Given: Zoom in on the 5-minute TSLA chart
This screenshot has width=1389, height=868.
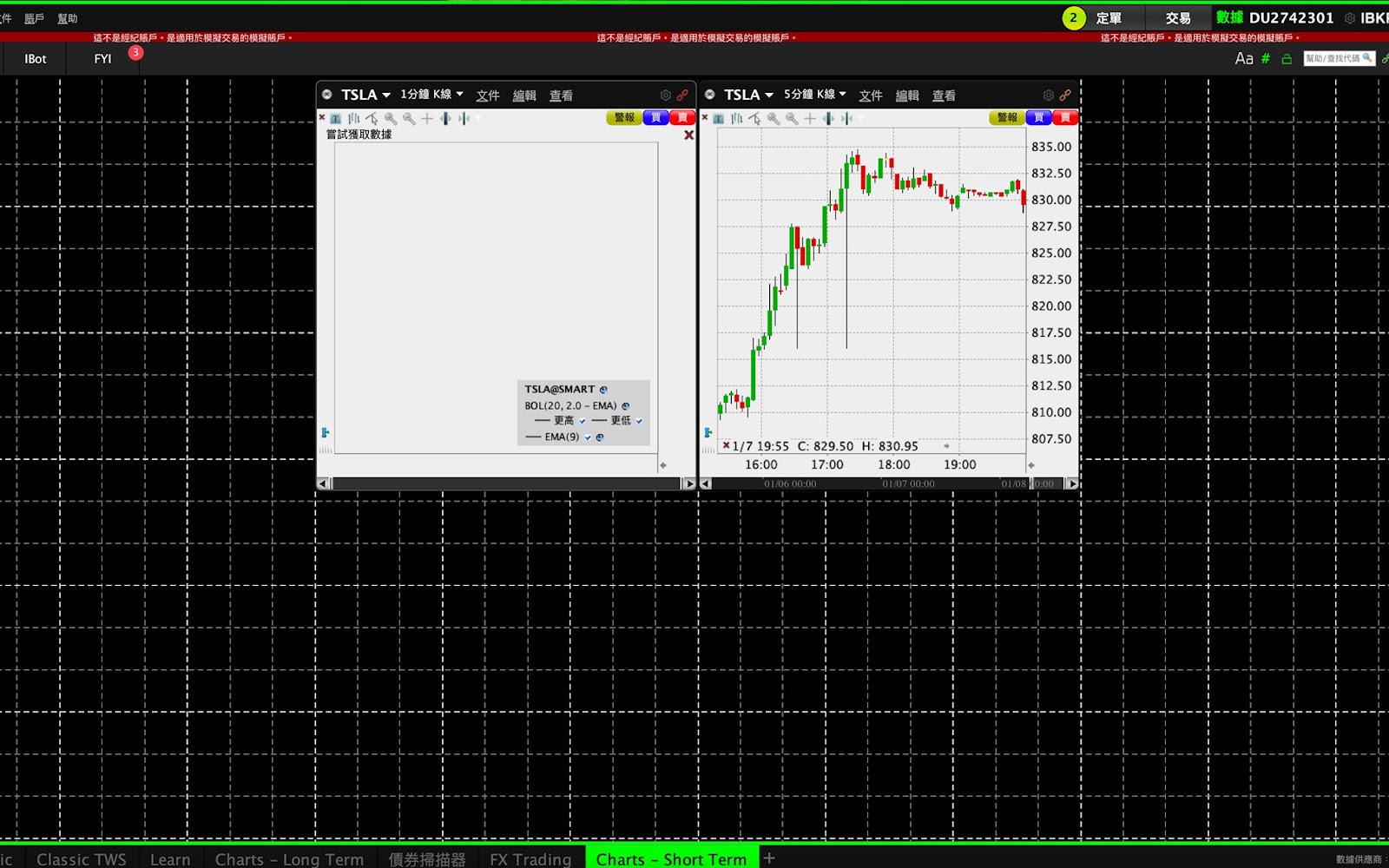Looking at the screenshot, I should click(x=773, y=119).
